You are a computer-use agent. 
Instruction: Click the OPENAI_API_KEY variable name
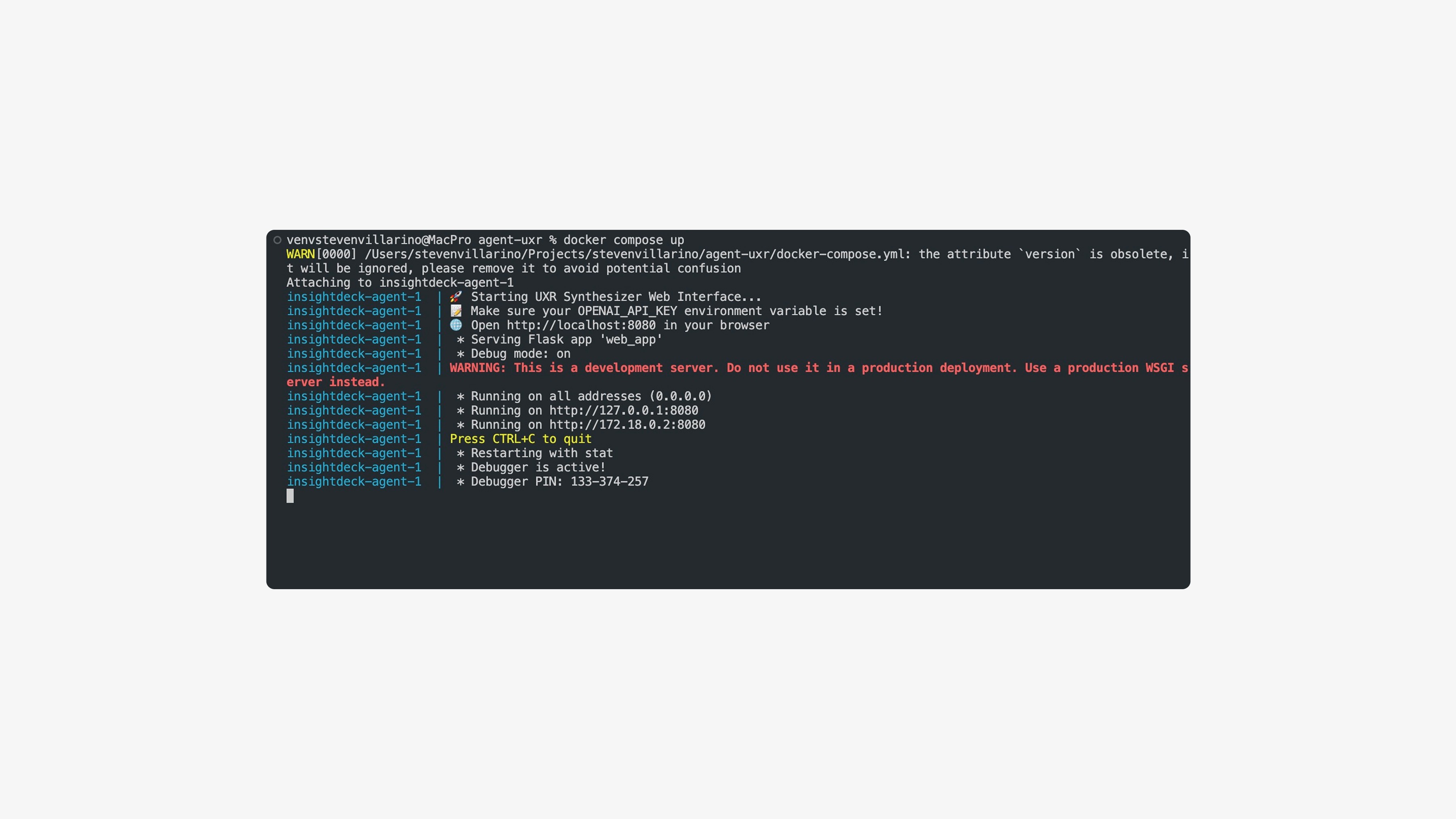[x=627, y=311]
